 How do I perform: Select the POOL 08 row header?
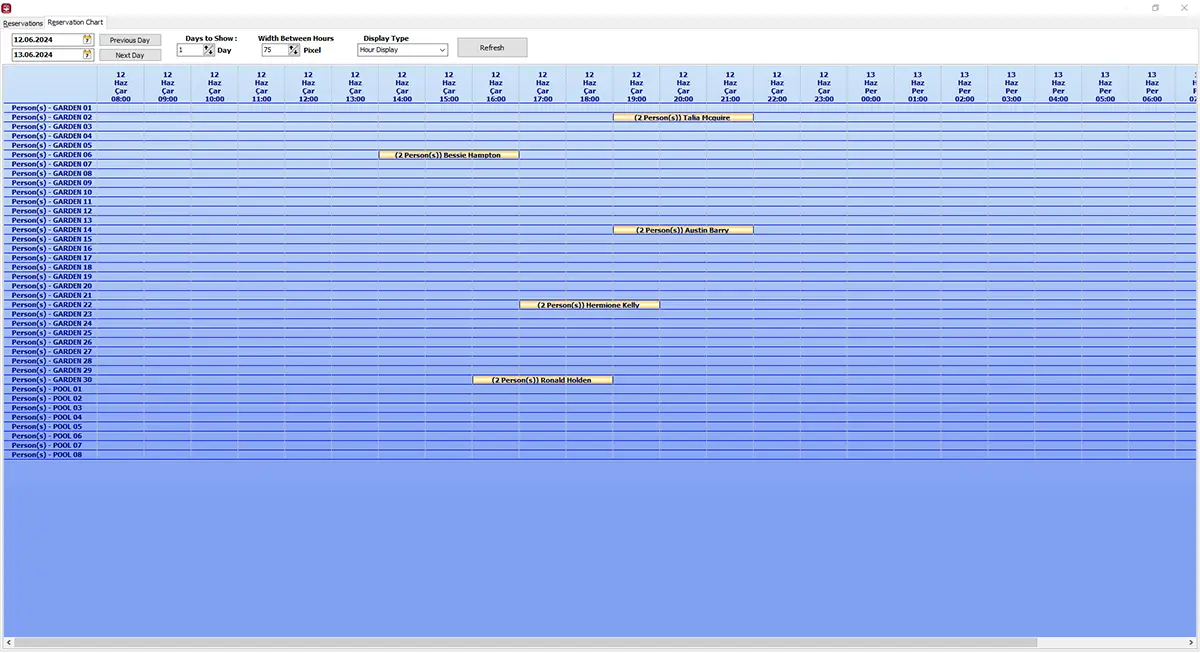click(x=50, y=455)
